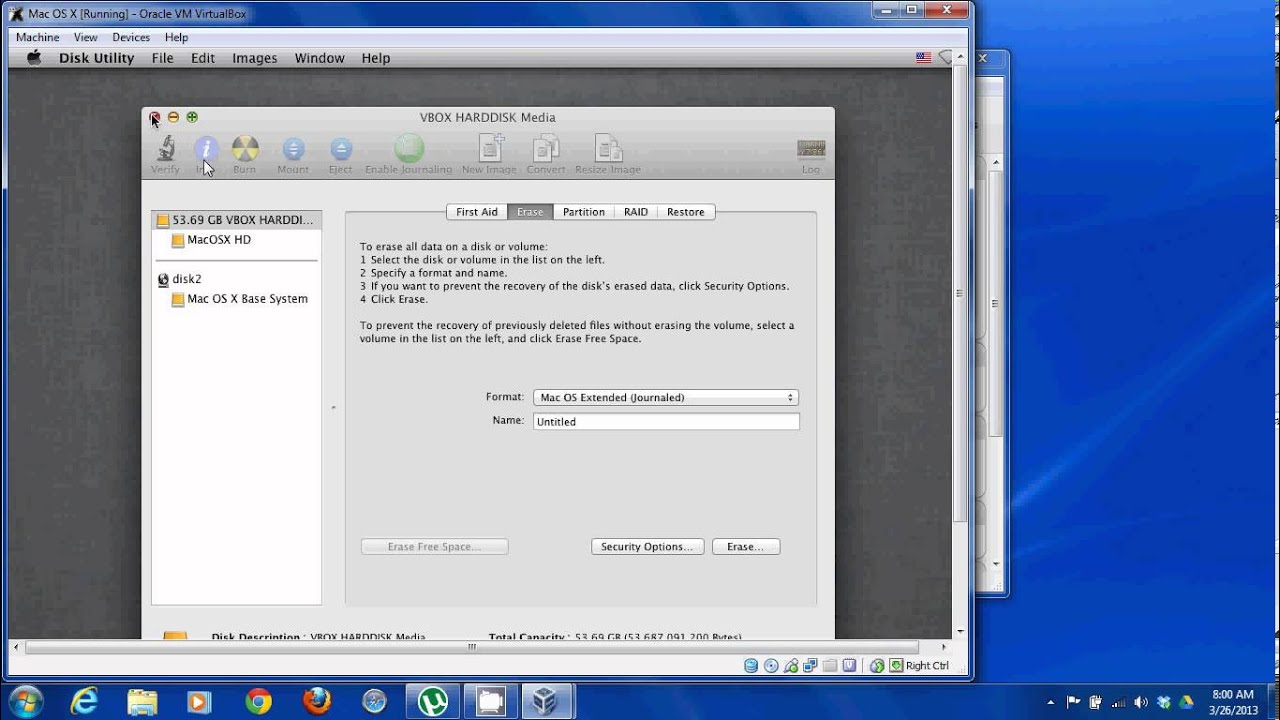Click the Mount toolbar icon

pos(293,149)
